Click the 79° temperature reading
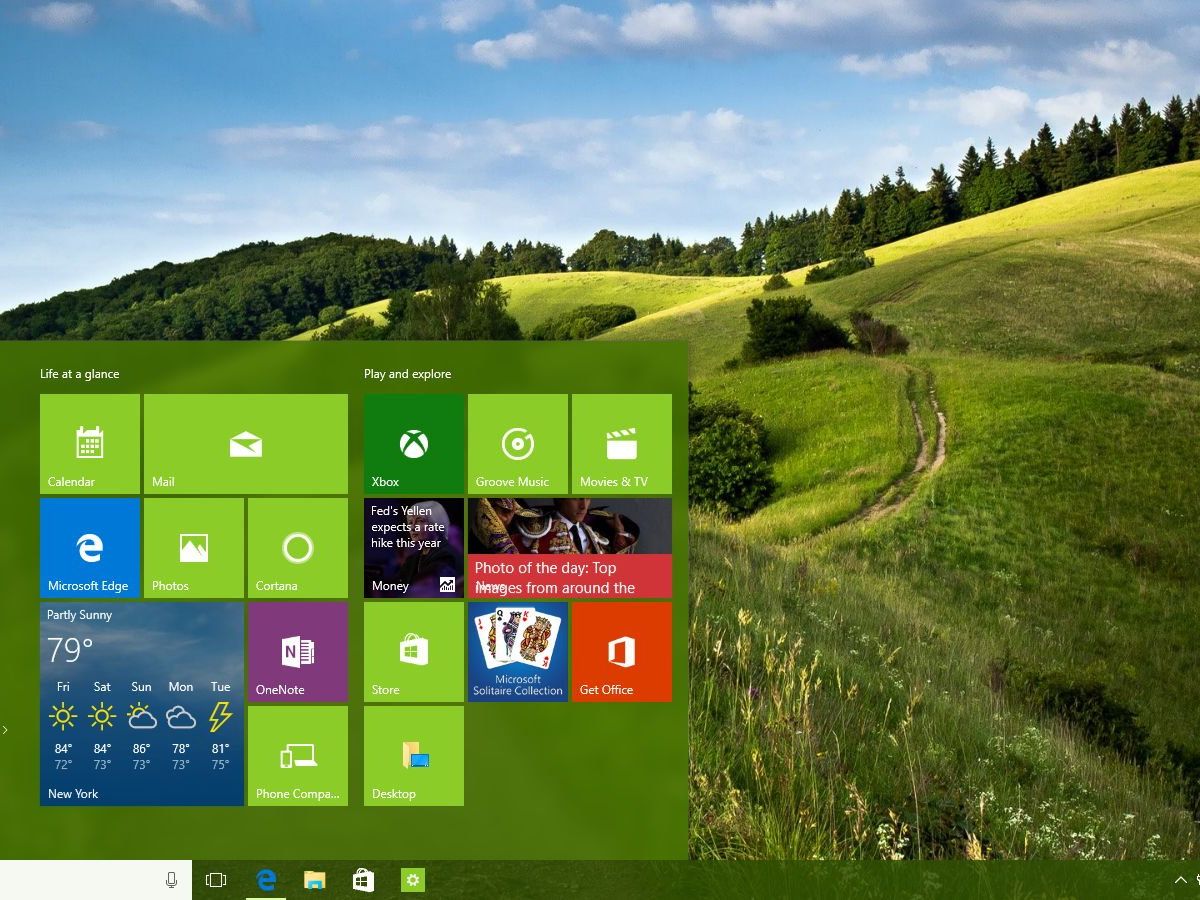This screenshot has width=1200, height=900. (x=70, y=651)
